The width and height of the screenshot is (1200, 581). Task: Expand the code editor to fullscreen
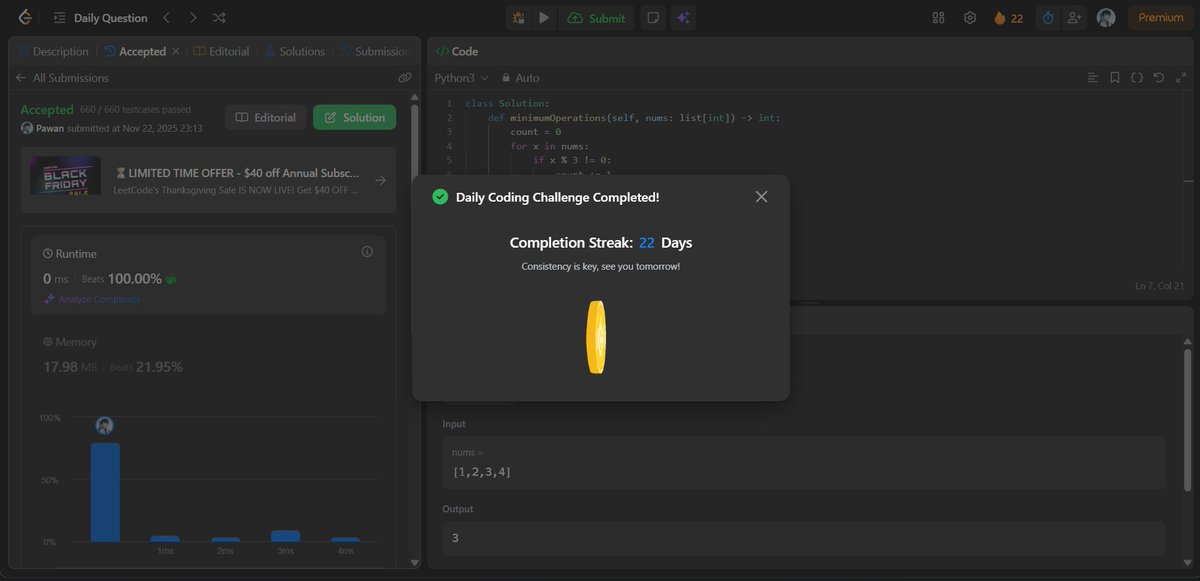1182,77
